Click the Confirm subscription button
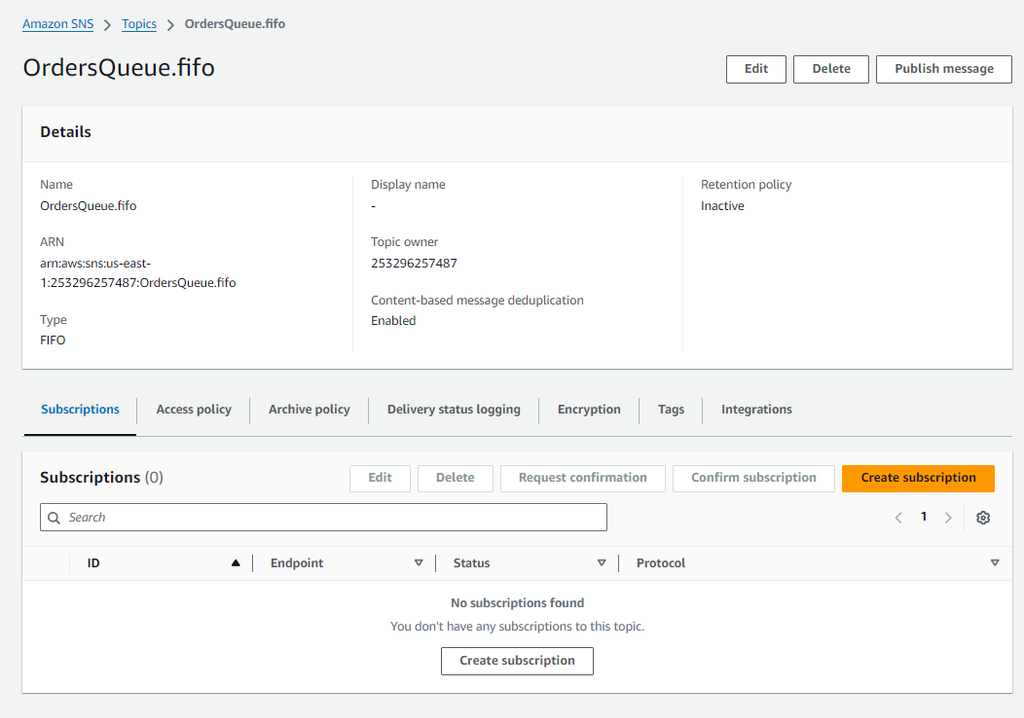This screenshot has width=1024, height=718. point(753,478)
